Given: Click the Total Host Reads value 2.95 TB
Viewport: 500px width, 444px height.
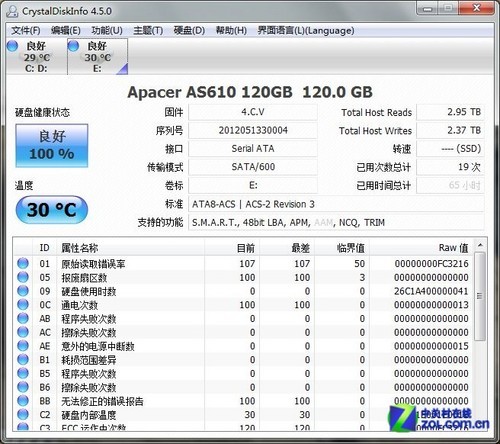Looking at the screenshot, I should (x=450, y=112).
